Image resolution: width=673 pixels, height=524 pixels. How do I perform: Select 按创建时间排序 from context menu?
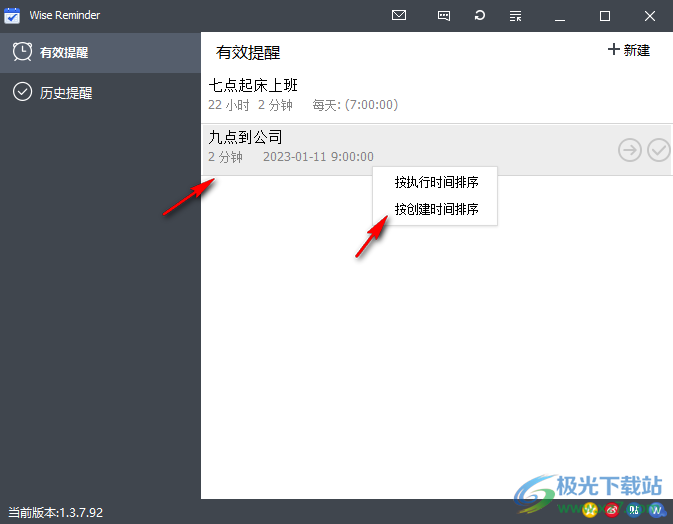coord(436,210)
